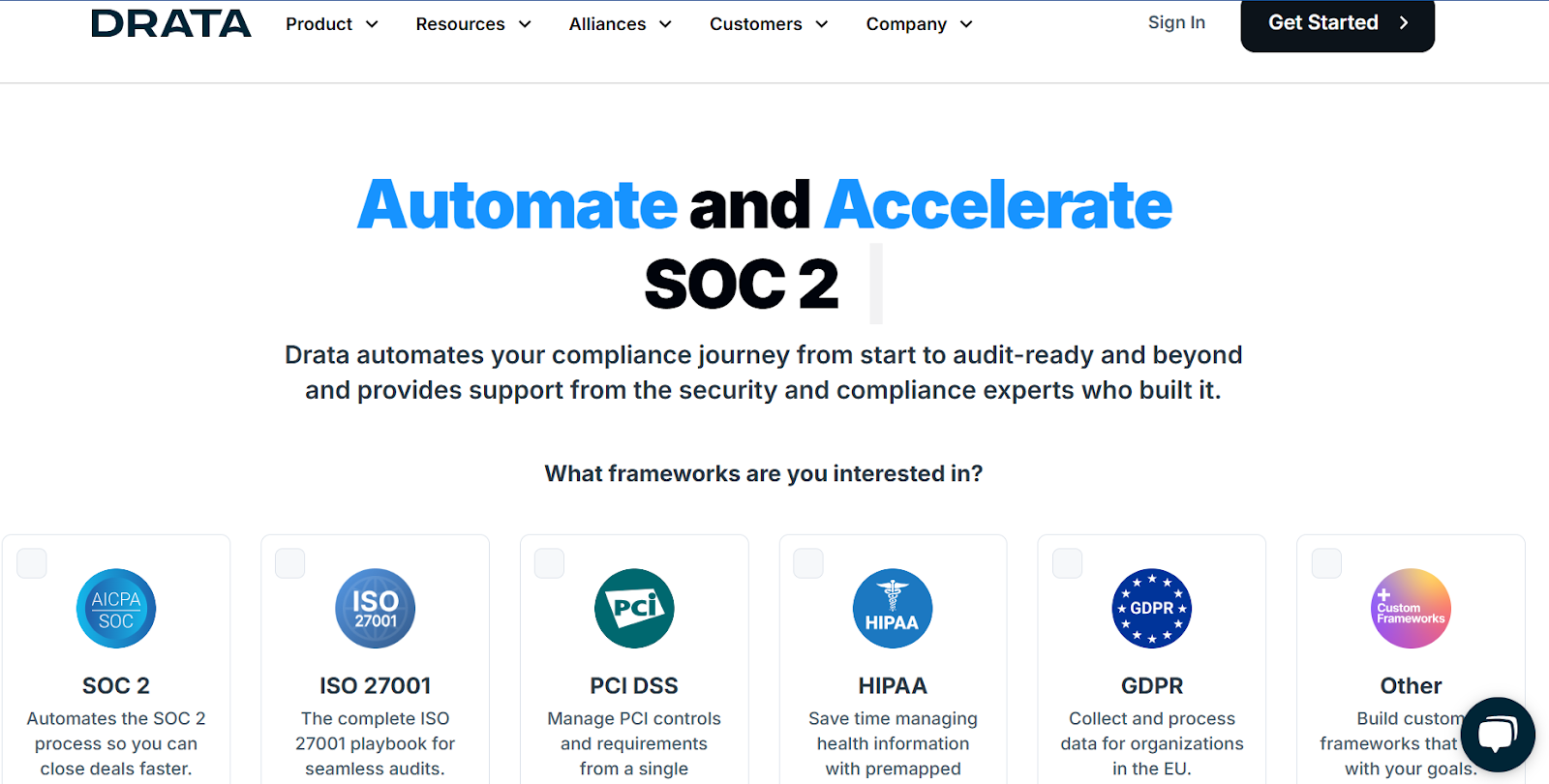Select the SOC 2 card title
The width and height of the screenshot is (1549, 784).
[x=116, y=685]
